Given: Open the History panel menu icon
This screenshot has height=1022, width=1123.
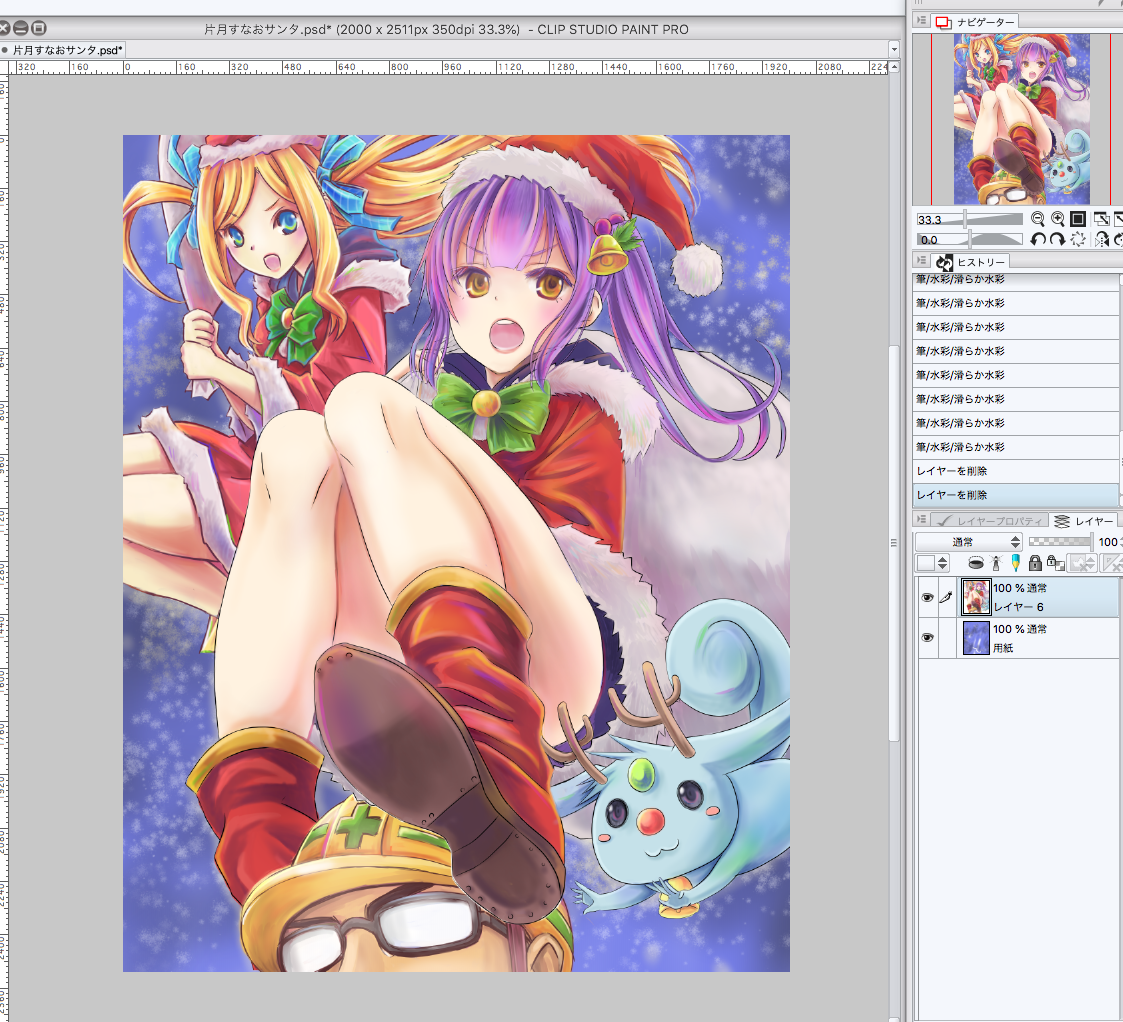Looking at the screenshot, I should pos(922,261).
